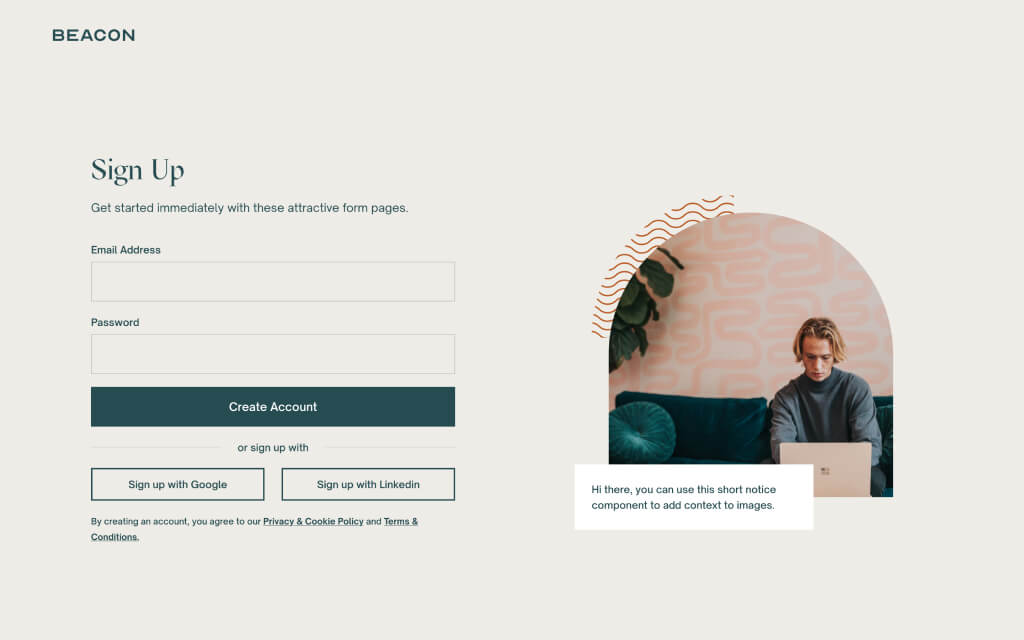This screenshot has height=640, width=1024.
Task: Focus the Email Address input field
Action: tap(273, 281)
